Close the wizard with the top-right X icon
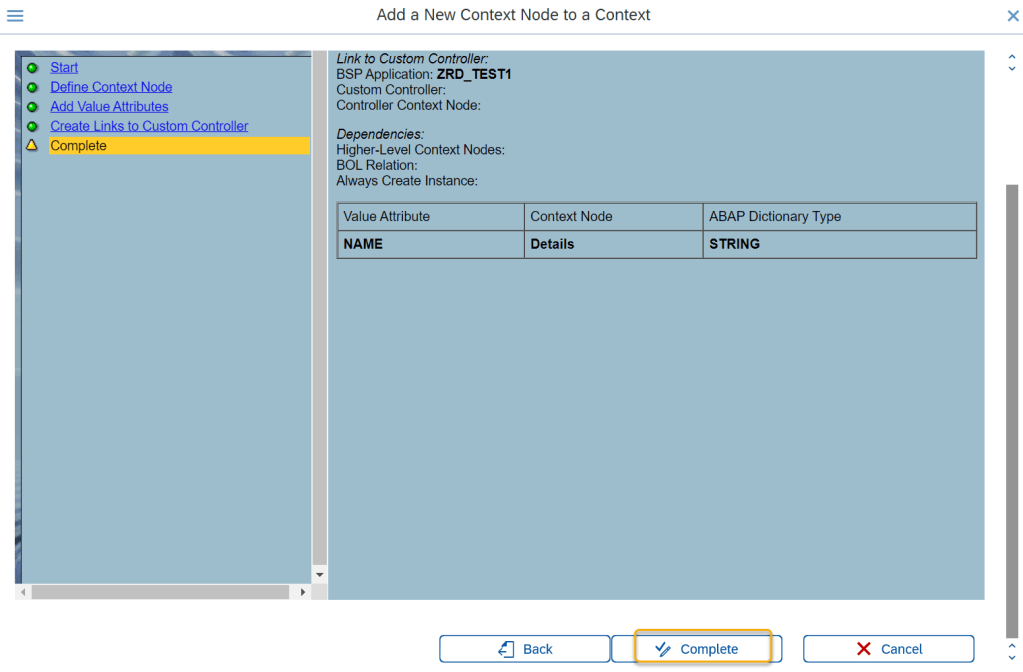The height and width of the screenshot is (672, 1023). (x=1012, y=16)
